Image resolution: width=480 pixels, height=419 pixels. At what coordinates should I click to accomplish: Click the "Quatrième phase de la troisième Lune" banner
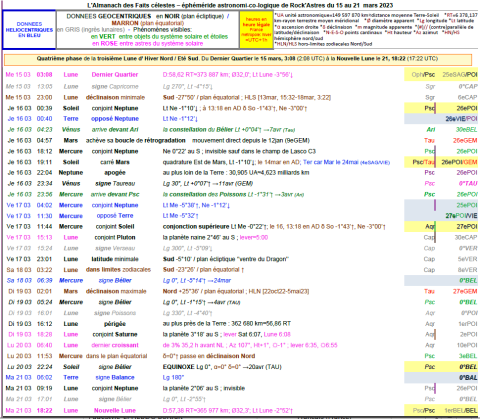pyautogui.click(x=238, y=59)
